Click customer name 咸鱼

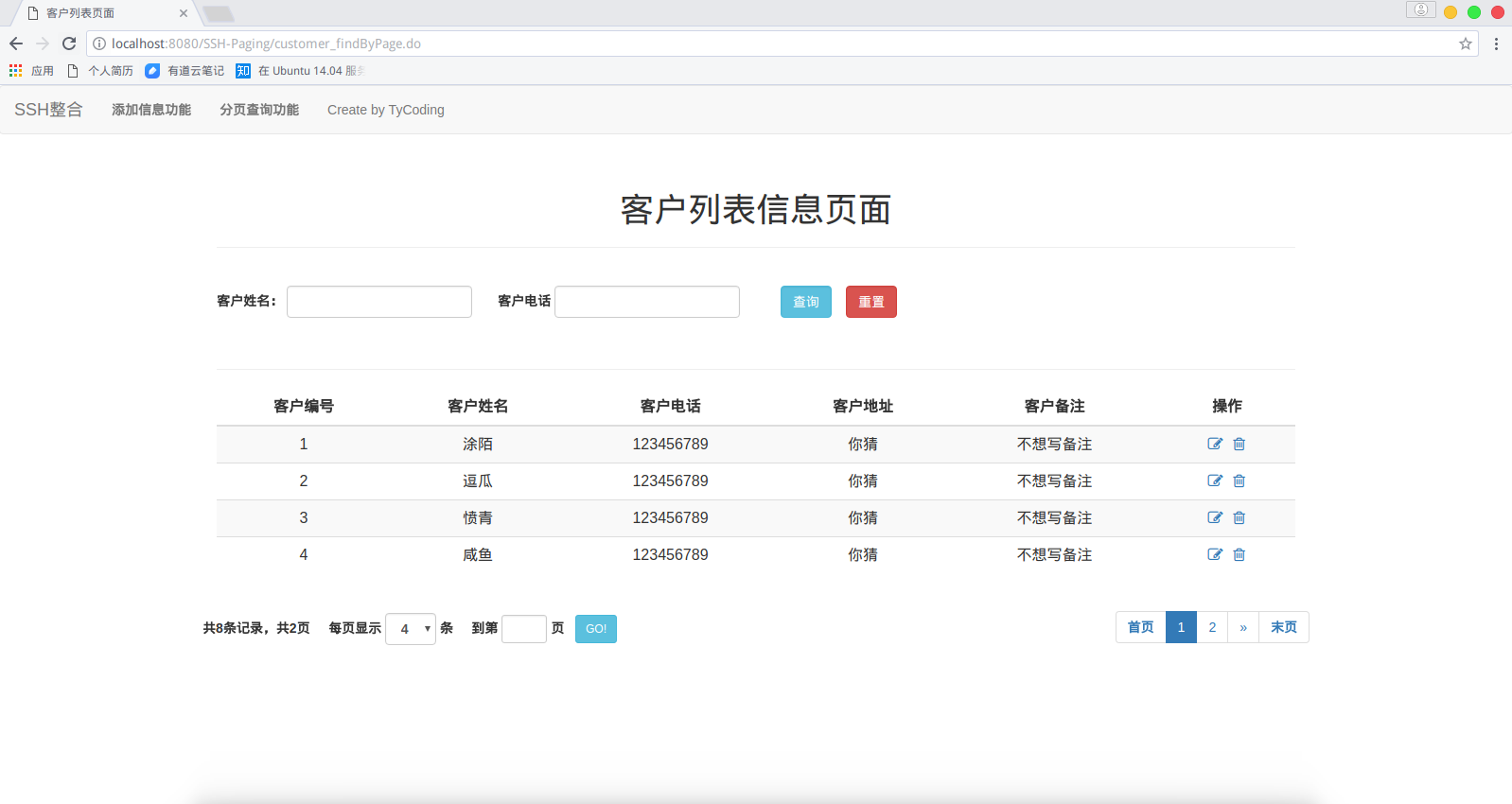click(478, 554)
